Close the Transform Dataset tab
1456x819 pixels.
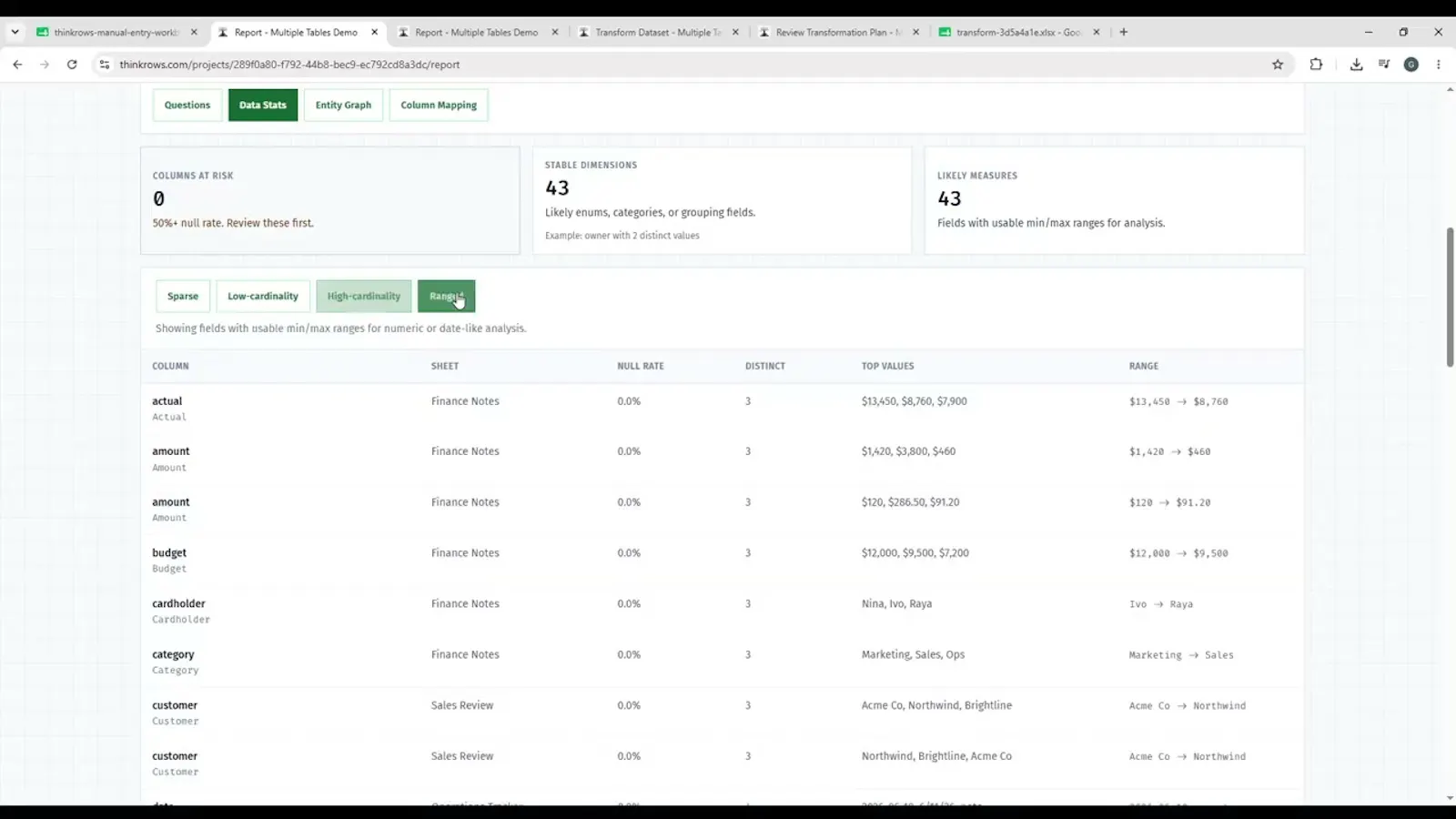point(736,32)
